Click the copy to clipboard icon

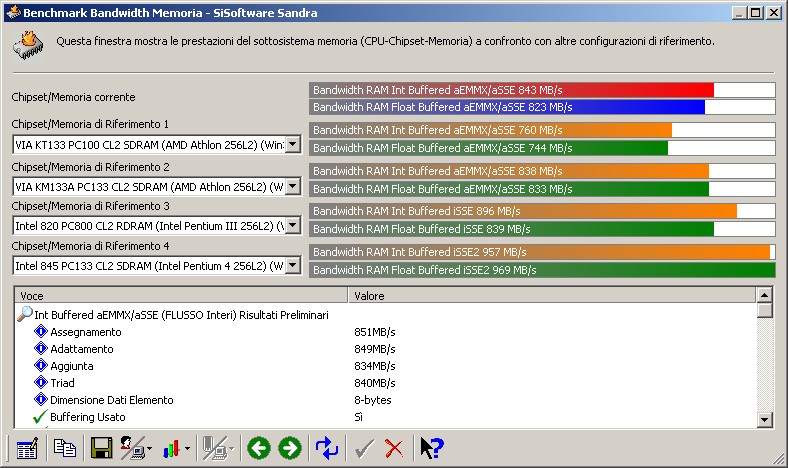[x=65, y=448]
